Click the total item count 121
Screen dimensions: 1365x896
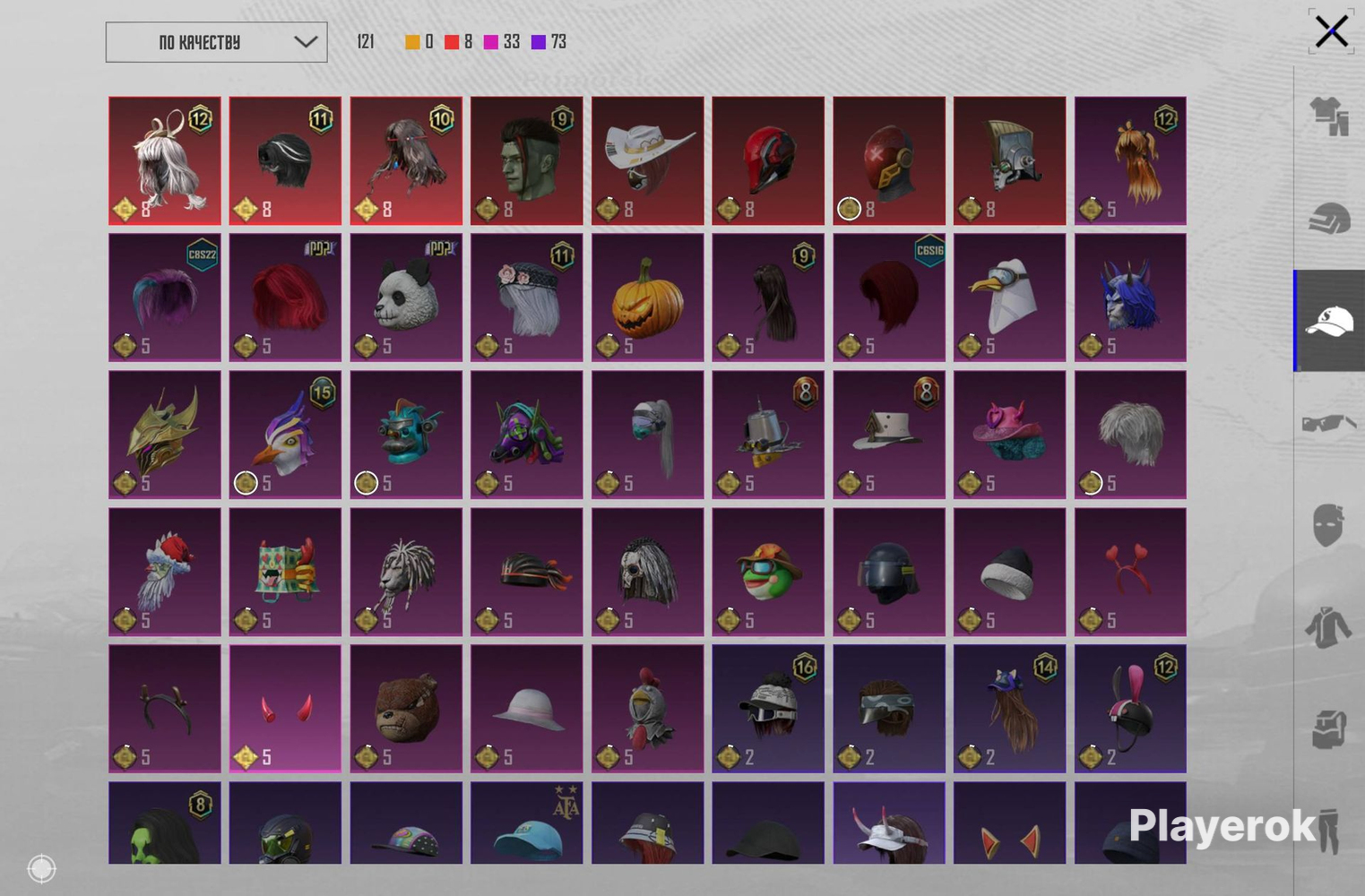(x=366, y=42)
